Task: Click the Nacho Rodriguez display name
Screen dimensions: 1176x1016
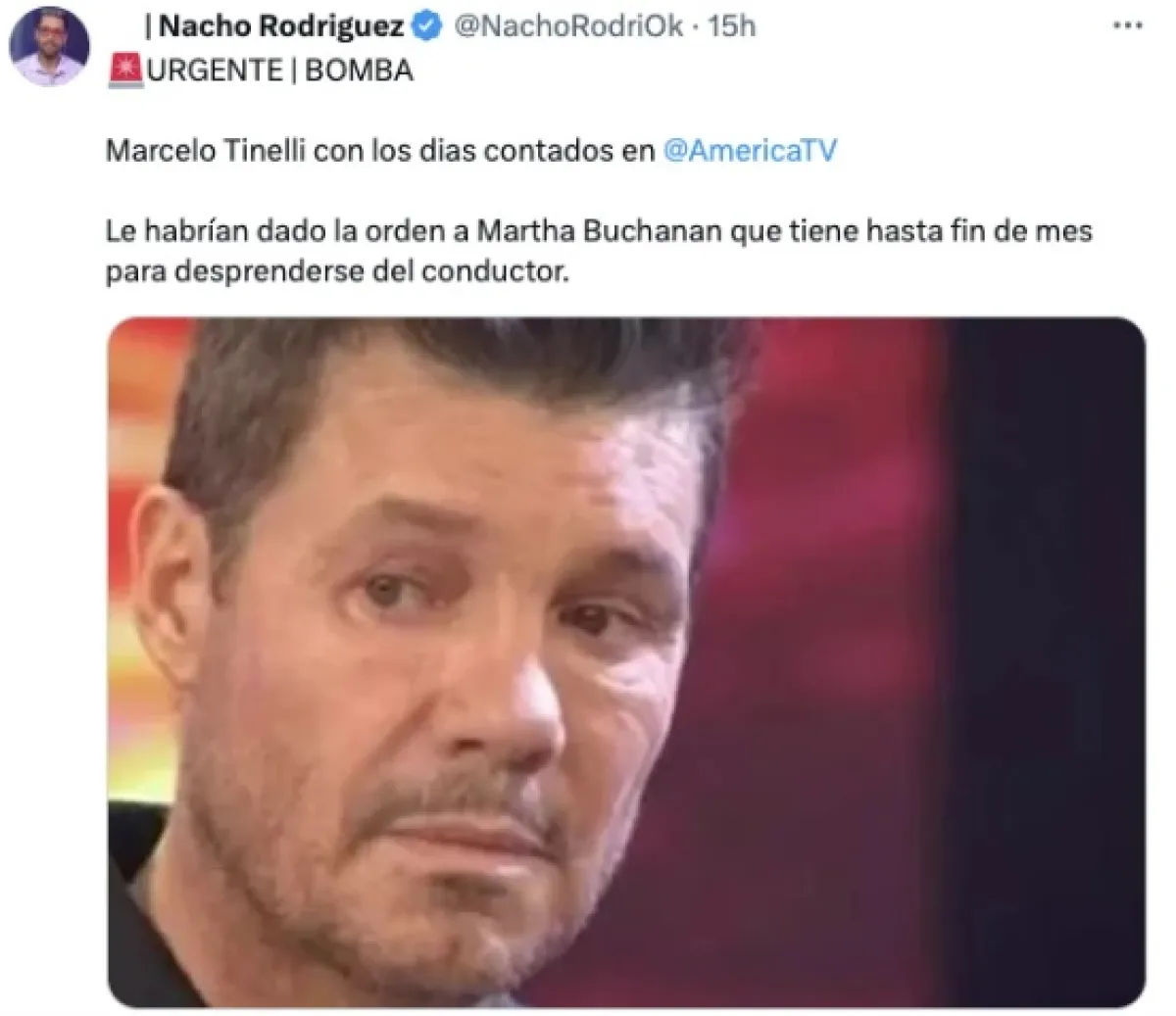Action: pos(273,26)
